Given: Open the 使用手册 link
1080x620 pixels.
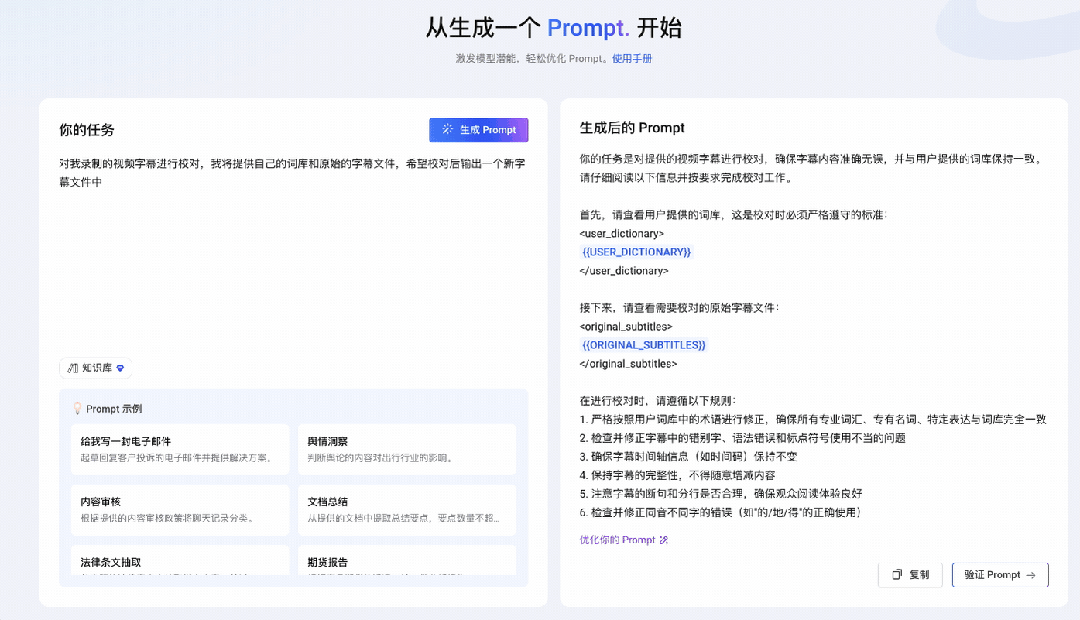Looking at the screenshot, I should point(632,59).
